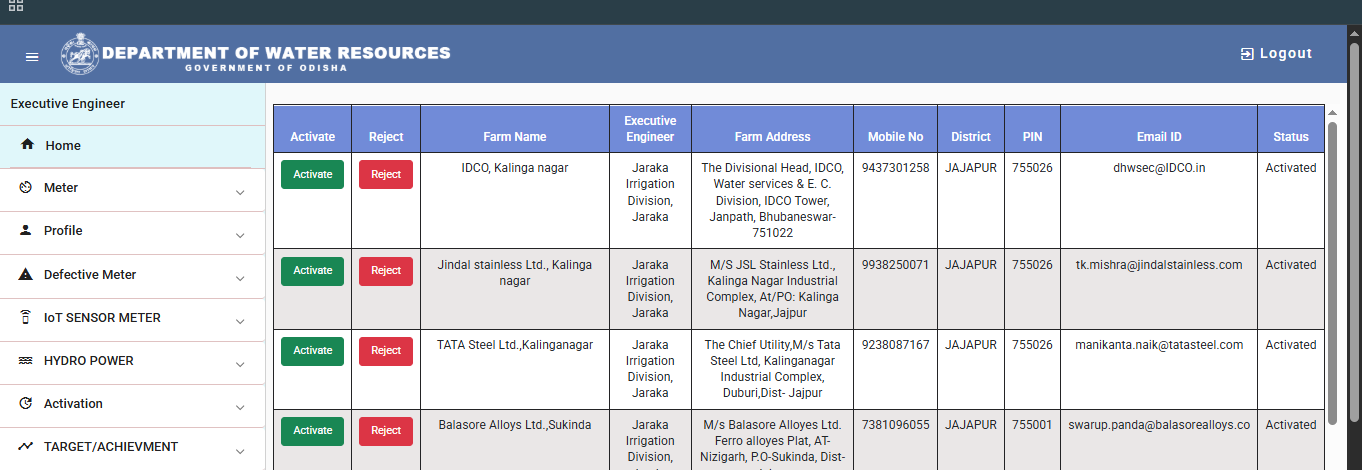
Task: Click the PIN value 755001
Action: [x=1032, y=425]
